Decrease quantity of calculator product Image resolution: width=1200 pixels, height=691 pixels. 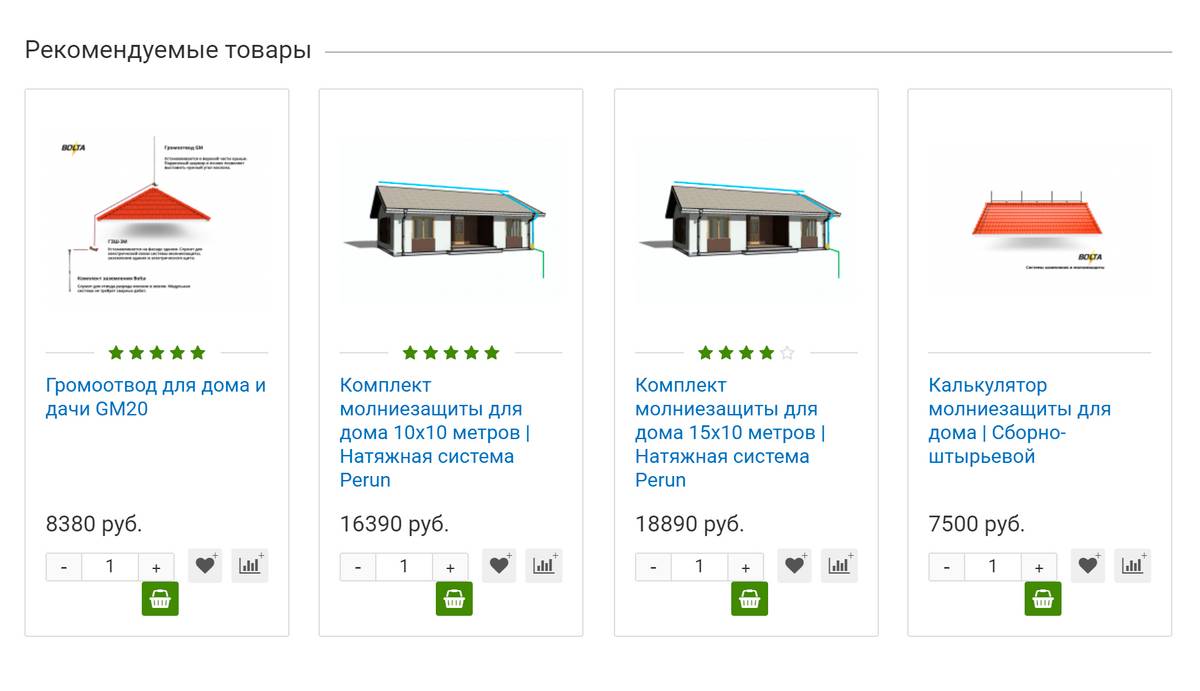coord(946,567)
